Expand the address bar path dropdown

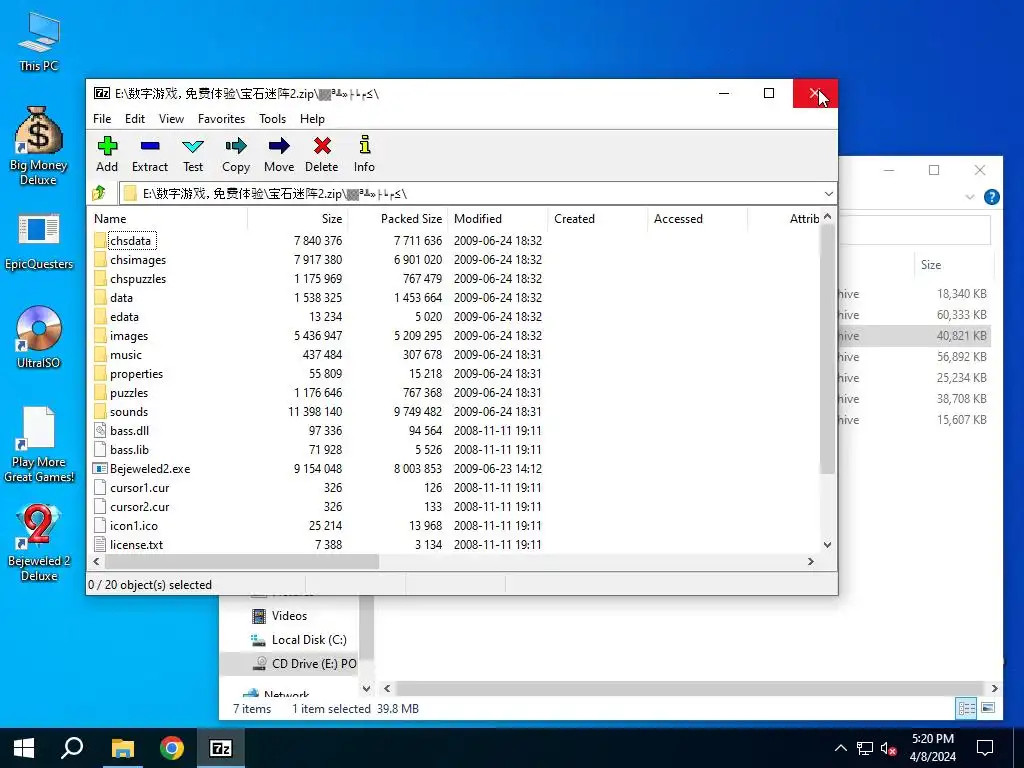(x=828, y=194)
